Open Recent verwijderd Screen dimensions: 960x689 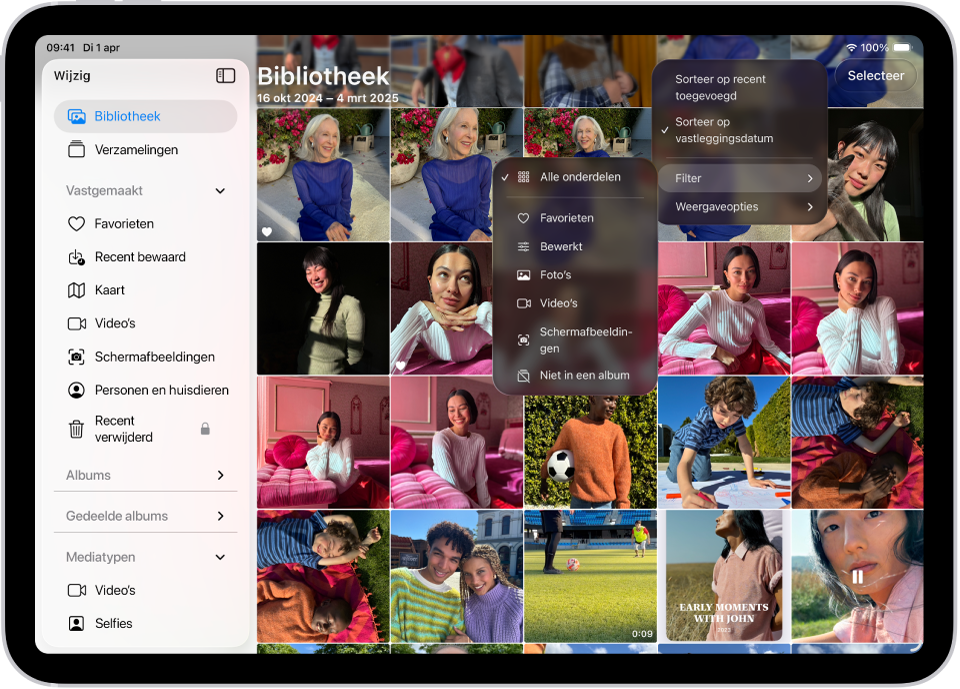[x=124, y=427]
